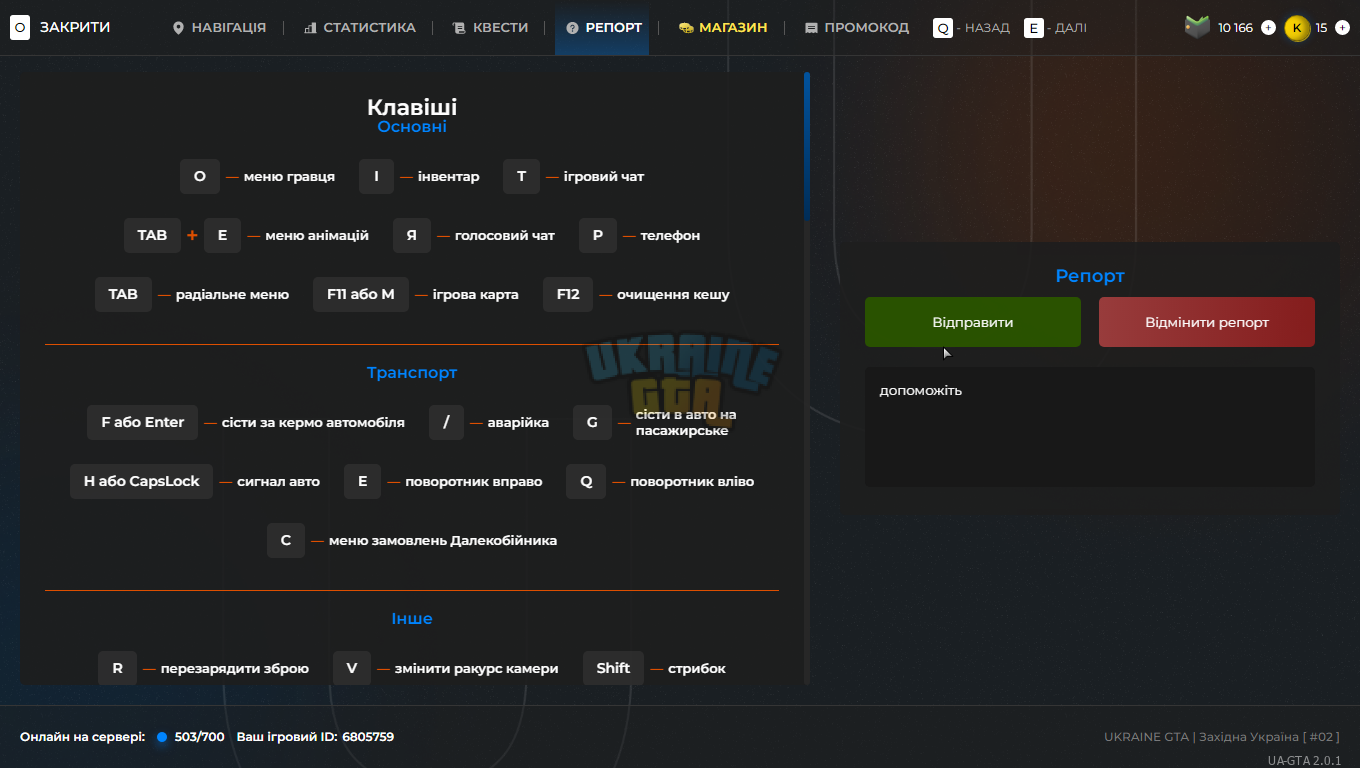Click the R keycap for перезарядити зброю
Viewport: 1360px width, 768px height.
click(117, 668)
